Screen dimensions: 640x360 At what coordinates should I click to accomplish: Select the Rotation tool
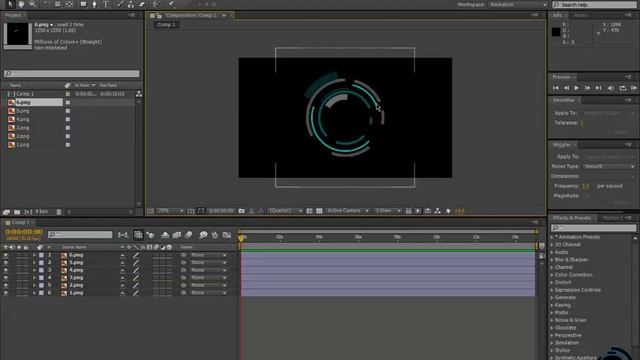[47, 4]
